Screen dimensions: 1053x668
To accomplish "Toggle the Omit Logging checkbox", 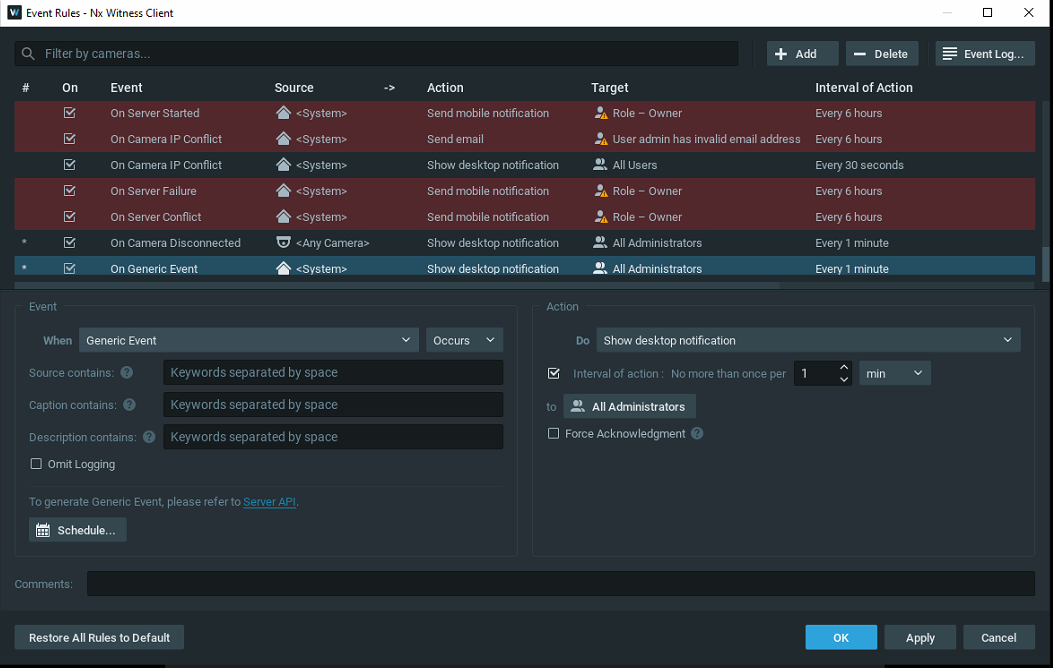I will [x=36, y=464].
